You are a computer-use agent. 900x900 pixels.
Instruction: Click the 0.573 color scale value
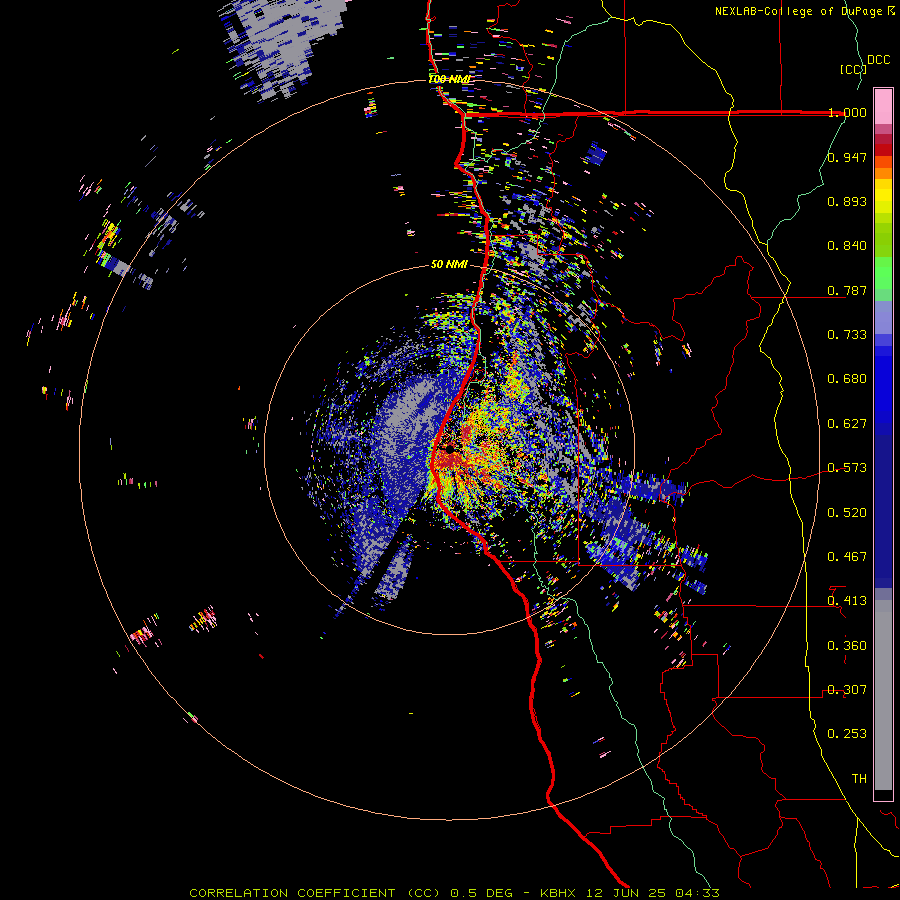(x=847, y=468)
